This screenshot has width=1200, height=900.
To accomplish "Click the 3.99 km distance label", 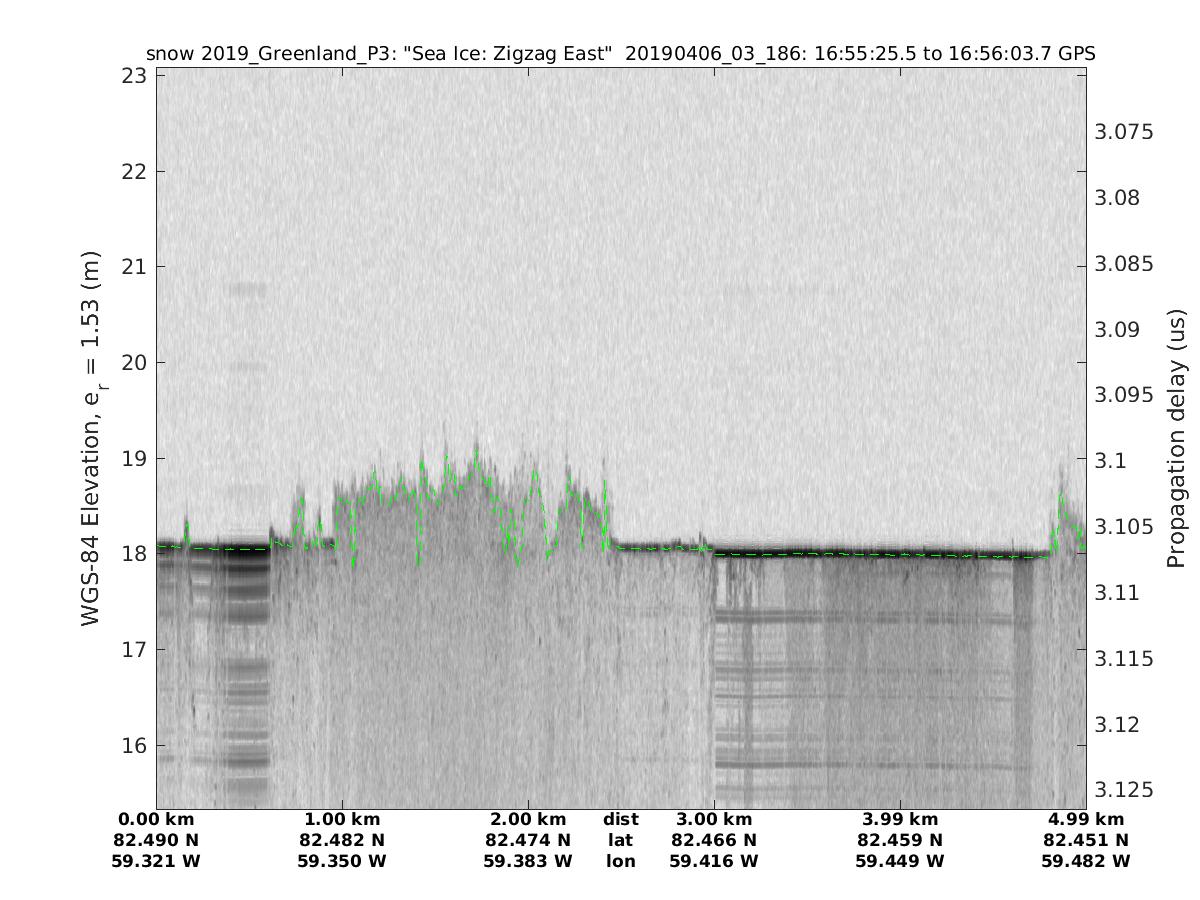I will point(900,820).
